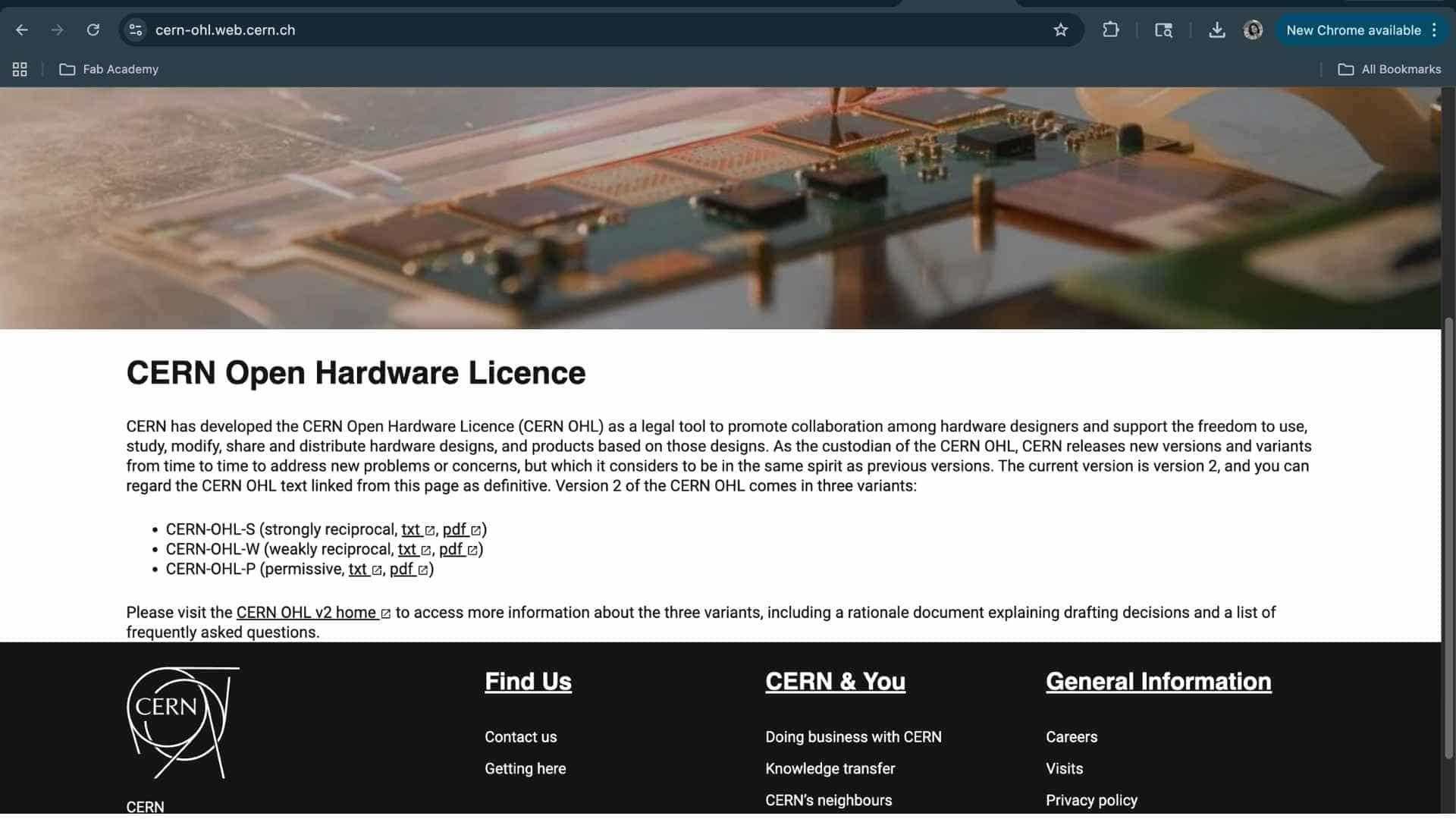The height and width of the screenshot is (819, 1456).
Task: Click the CERN & You footer heading
Action: click(835, 682)
